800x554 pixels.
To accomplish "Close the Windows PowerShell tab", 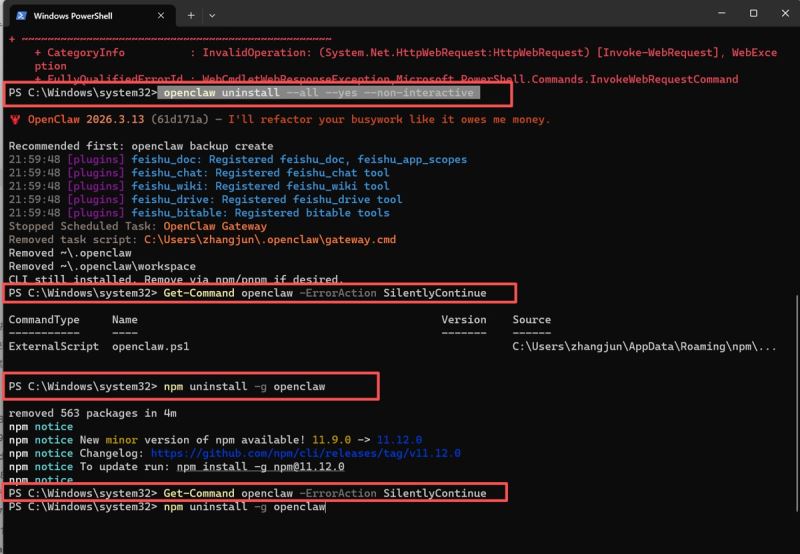I will coord(161,16).
